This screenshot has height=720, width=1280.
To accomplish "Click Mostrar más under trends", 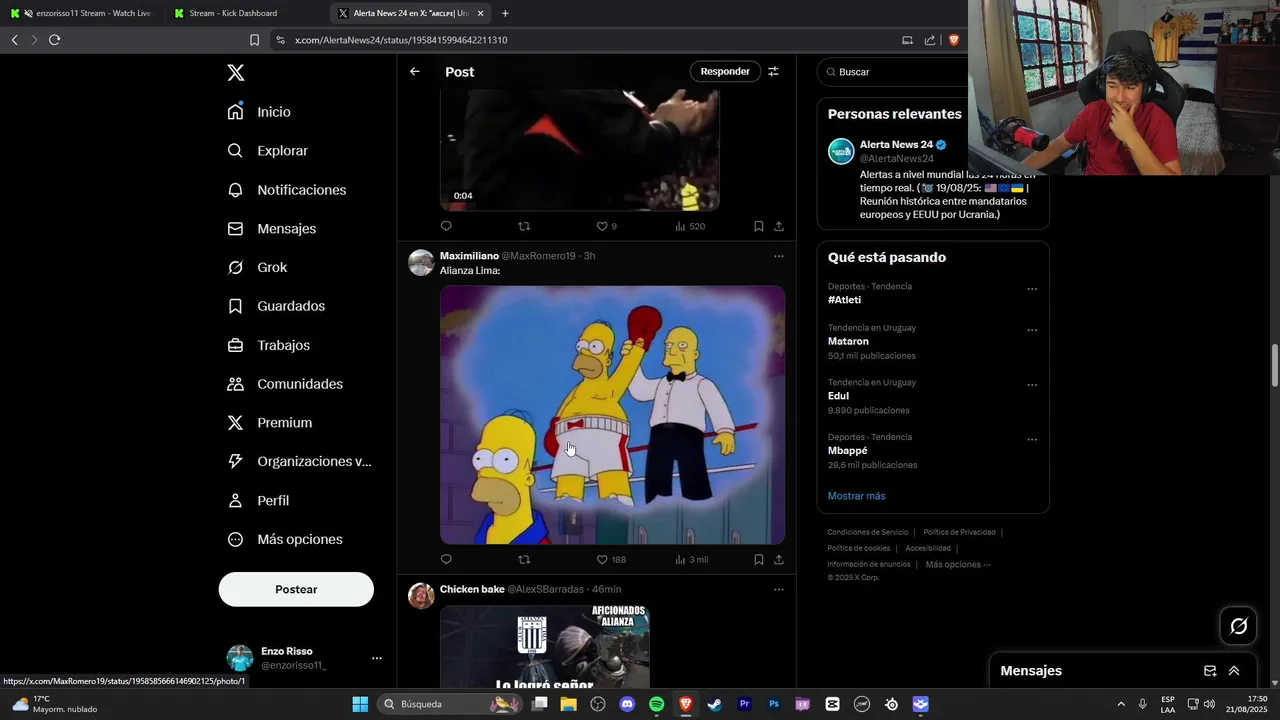I will [x=856, y=496].
